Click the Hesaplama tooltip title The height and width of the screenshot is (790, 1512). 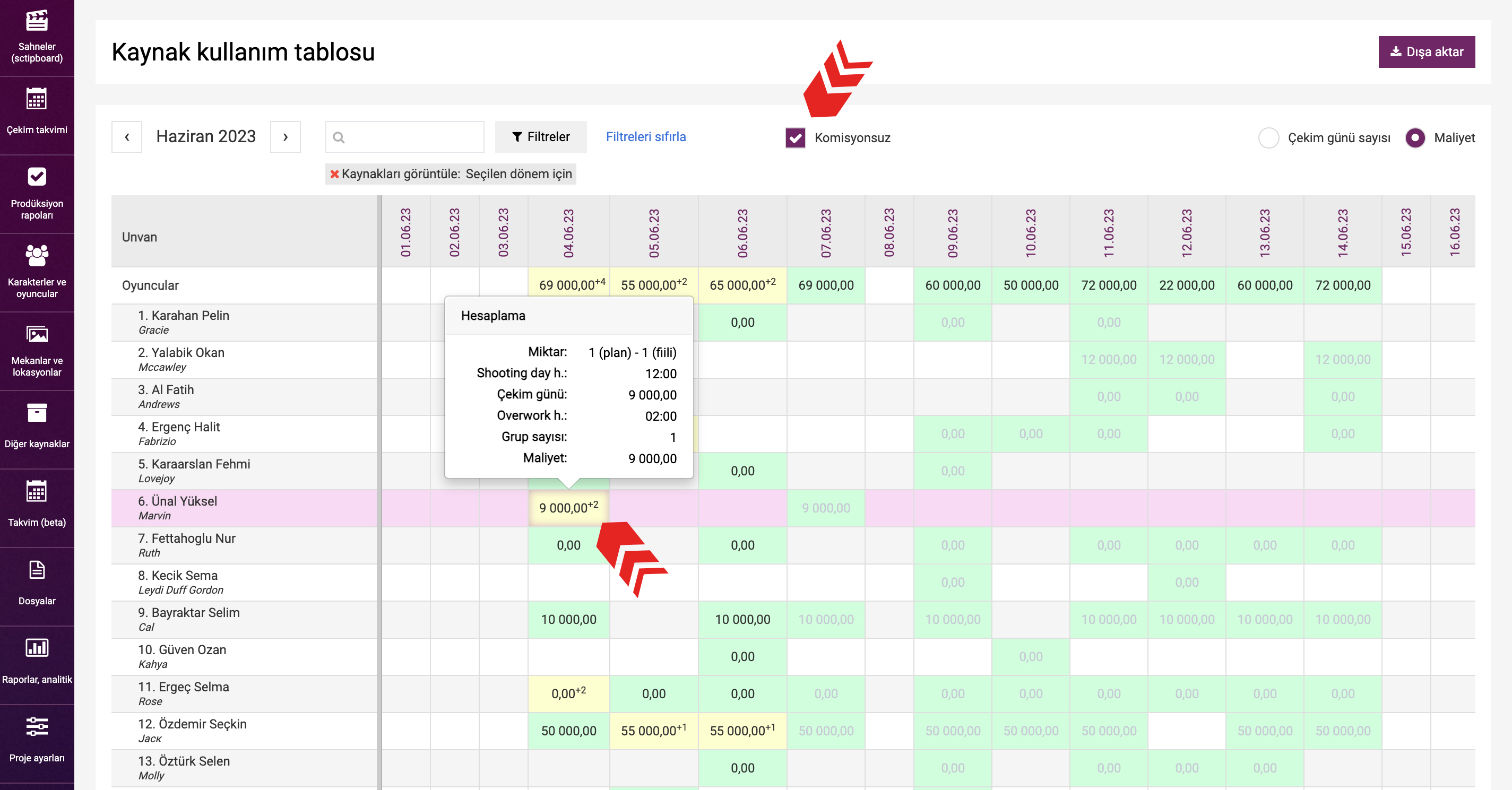click(493, 316)
